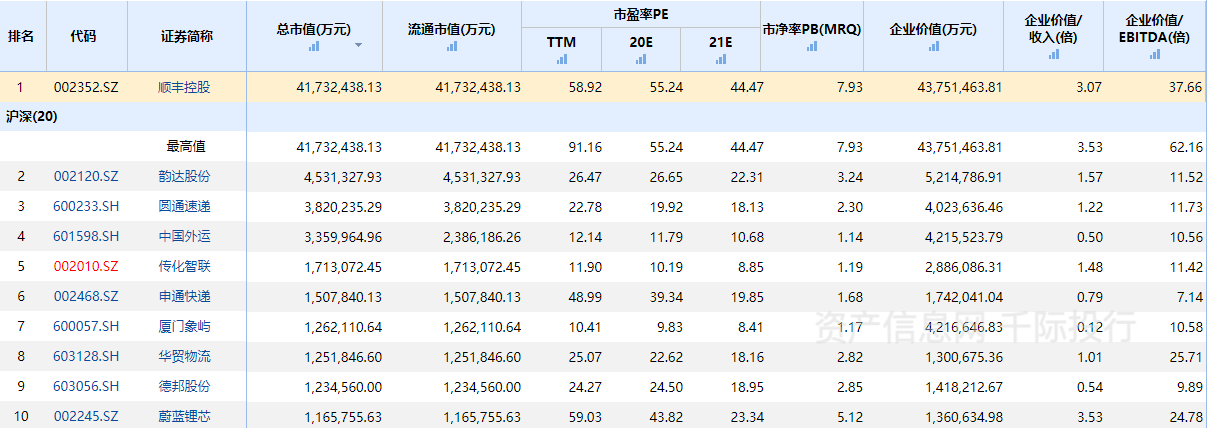Screen dimensions: 1232x428
Task: Select 韵达股份 PB value 3.24
Action: point(849,177)
